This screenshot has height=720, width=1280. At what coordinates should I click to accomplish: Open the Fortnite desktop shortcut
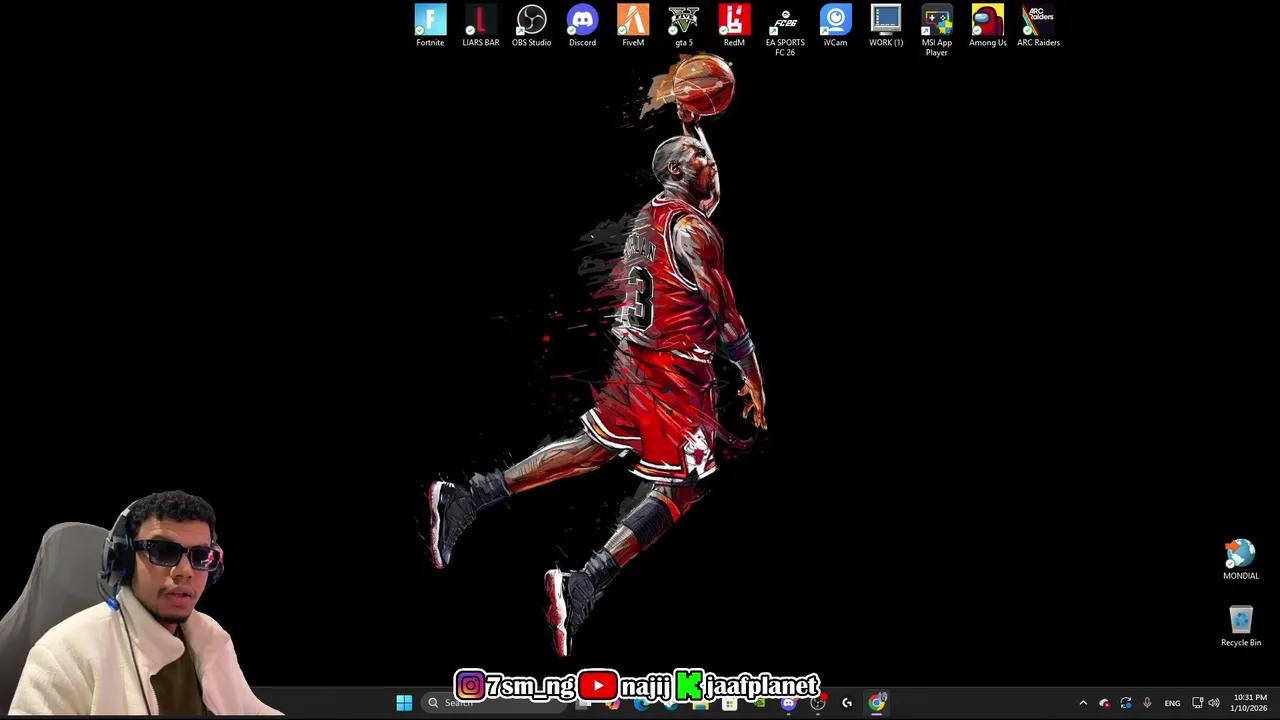[x=430, y=26]
